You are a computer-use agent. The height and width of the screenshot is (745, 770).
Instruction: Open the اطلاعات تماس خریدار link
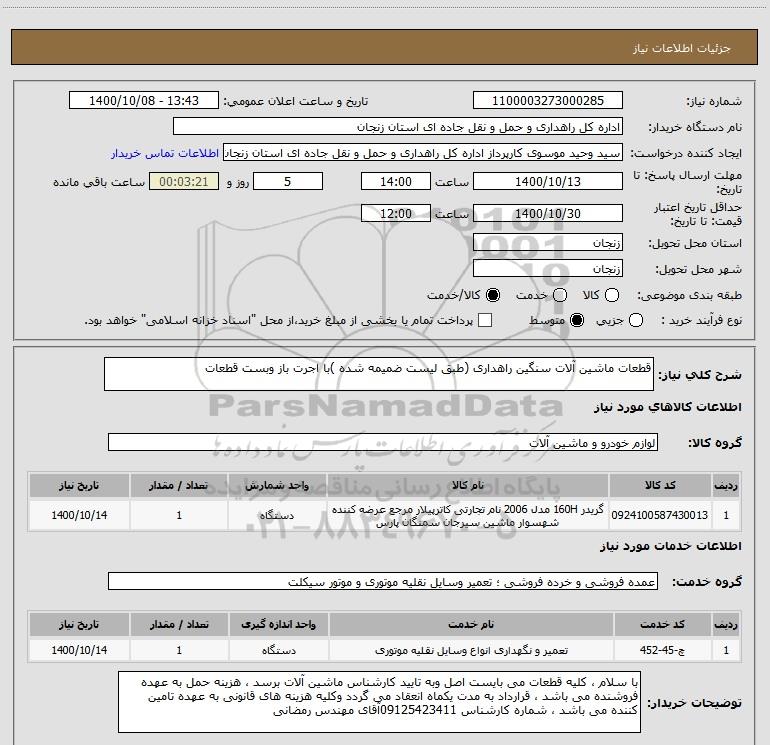coord(165,153)
